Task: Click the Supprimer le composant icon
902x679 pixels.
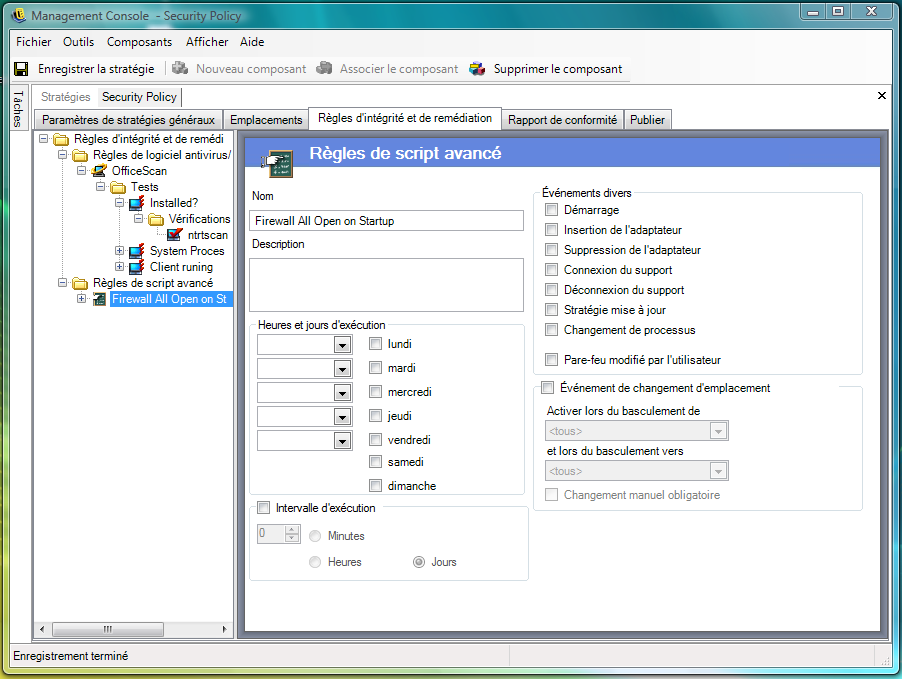Action: point(477,69)
